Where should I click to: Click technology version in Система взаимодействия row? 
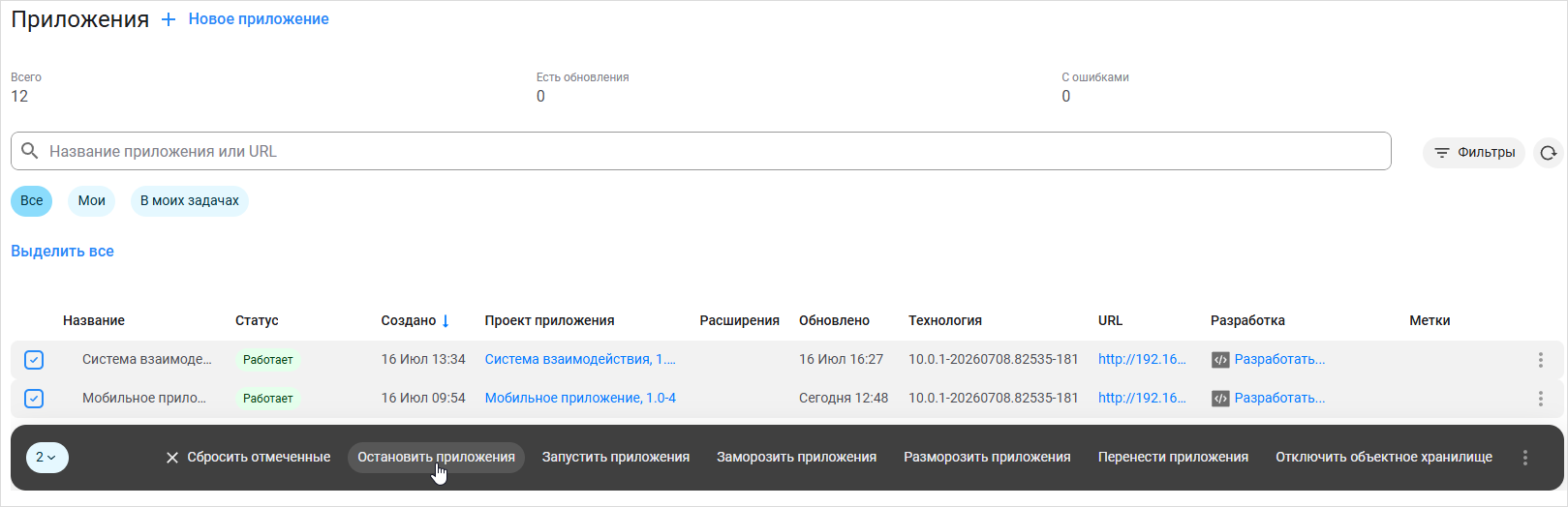(x=994, y=360)
